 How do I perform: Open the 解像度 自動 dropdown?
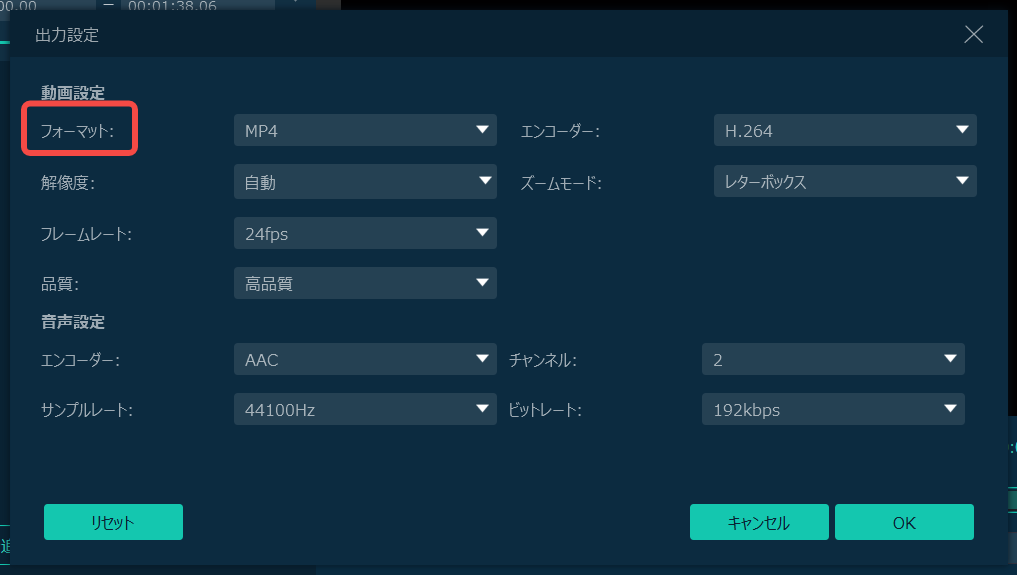click(365, 182)
